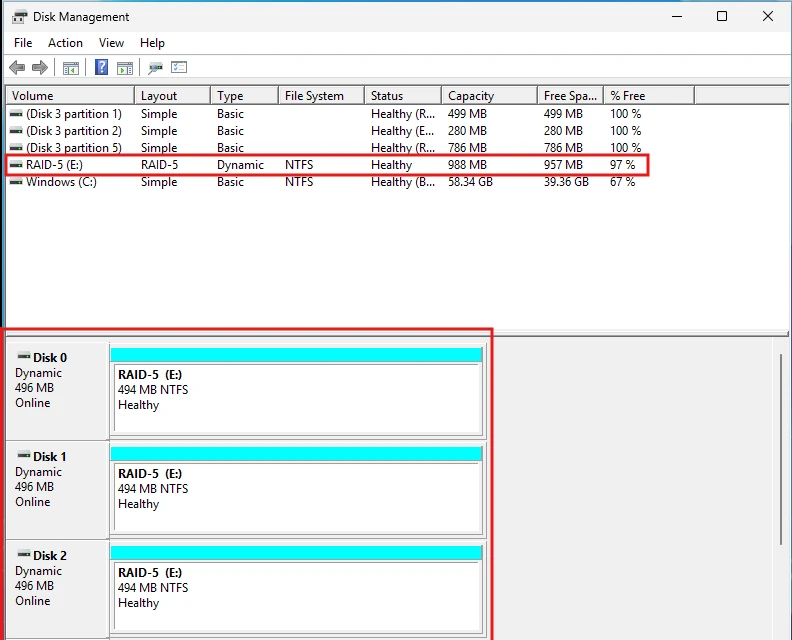Click the cyan color bar atop Disk 0 volume

[296, 355]
